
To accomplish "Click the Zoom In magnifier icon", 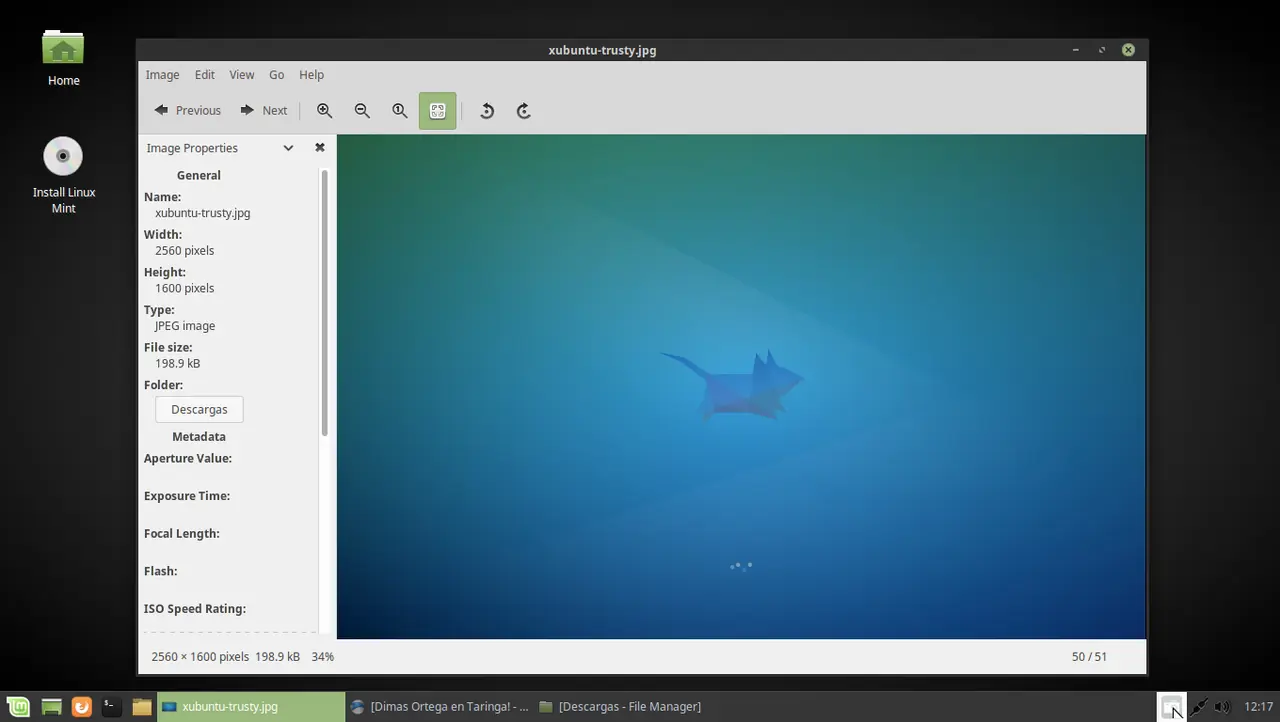I will coord(324,111).
